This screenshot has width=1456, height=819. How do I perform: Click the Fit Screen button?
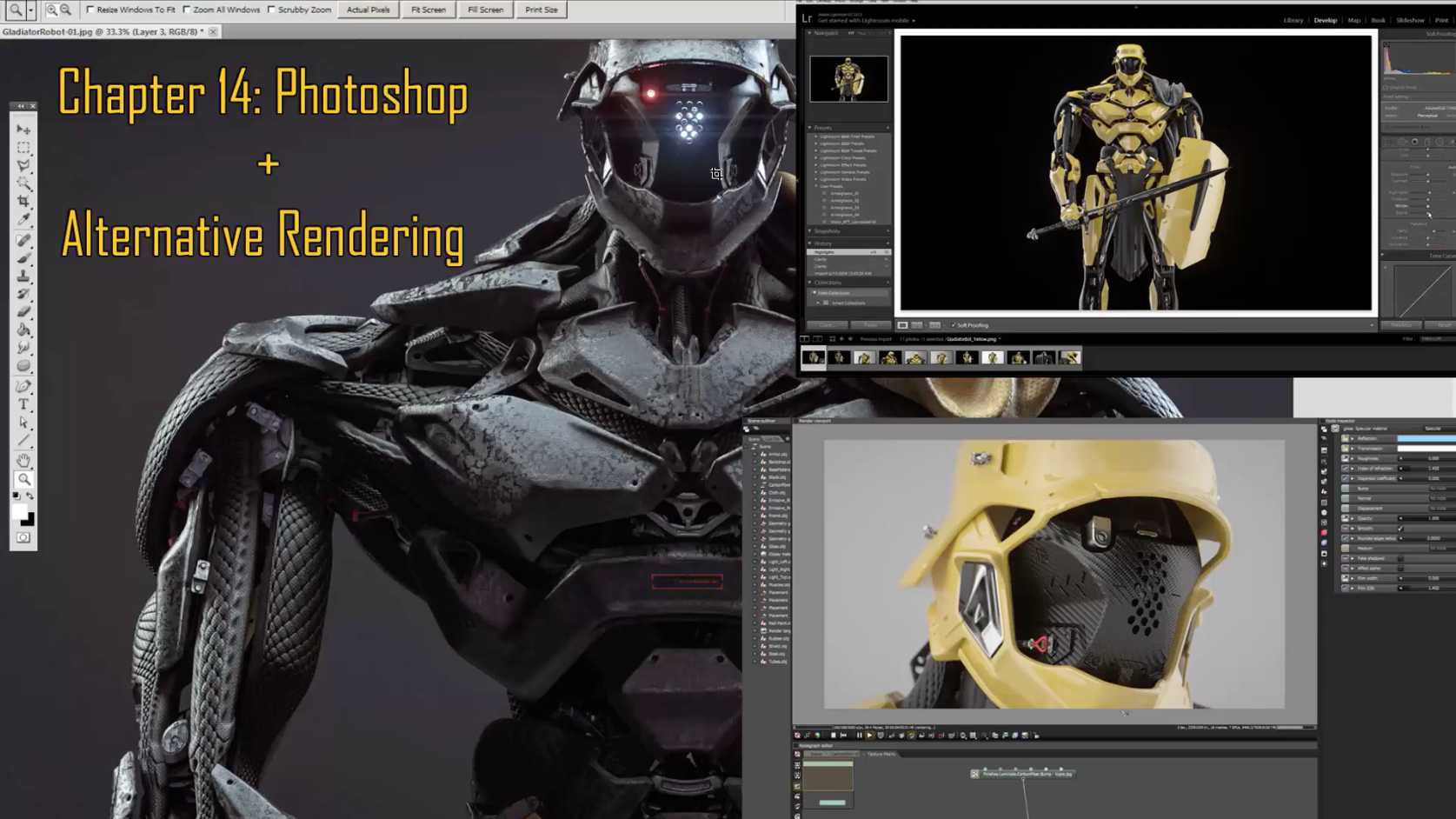coord(428,10)
